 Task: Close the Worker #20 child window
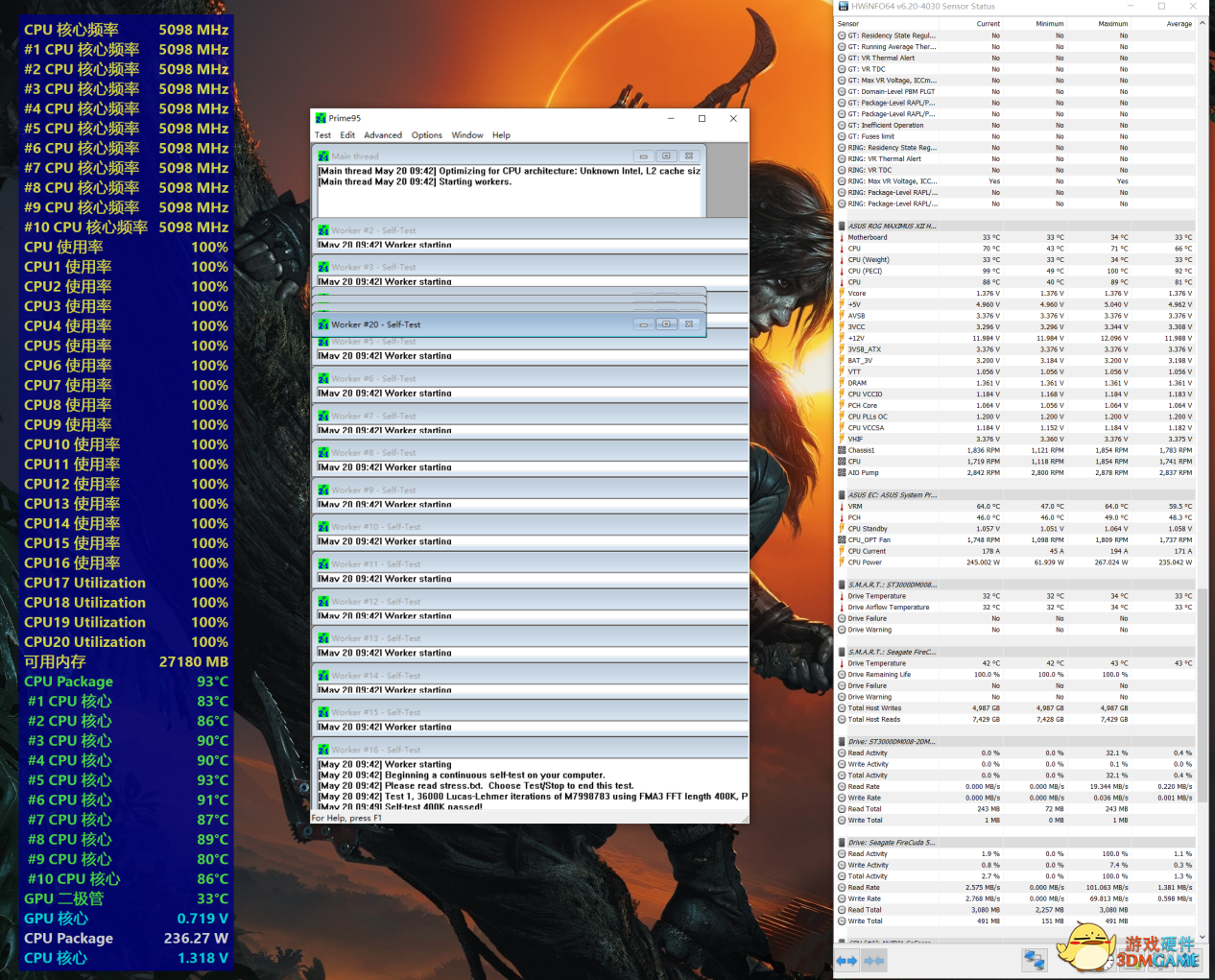point(688,324)
